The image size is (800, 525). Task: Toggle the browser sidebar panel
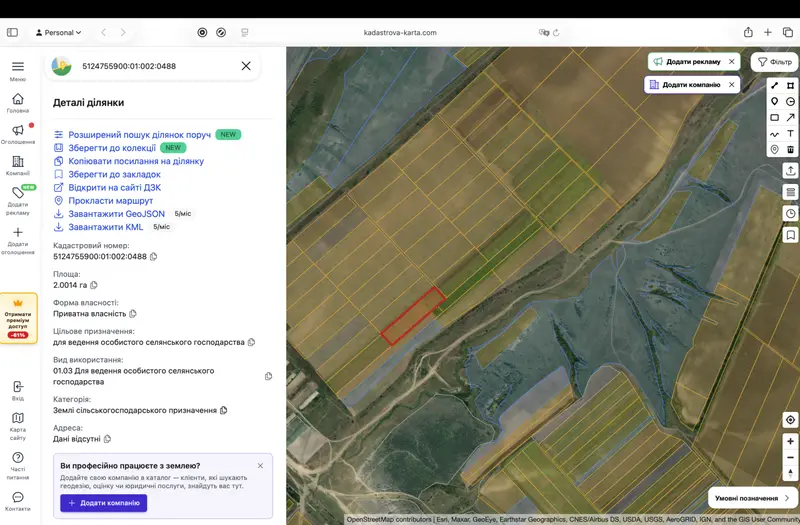12,33
